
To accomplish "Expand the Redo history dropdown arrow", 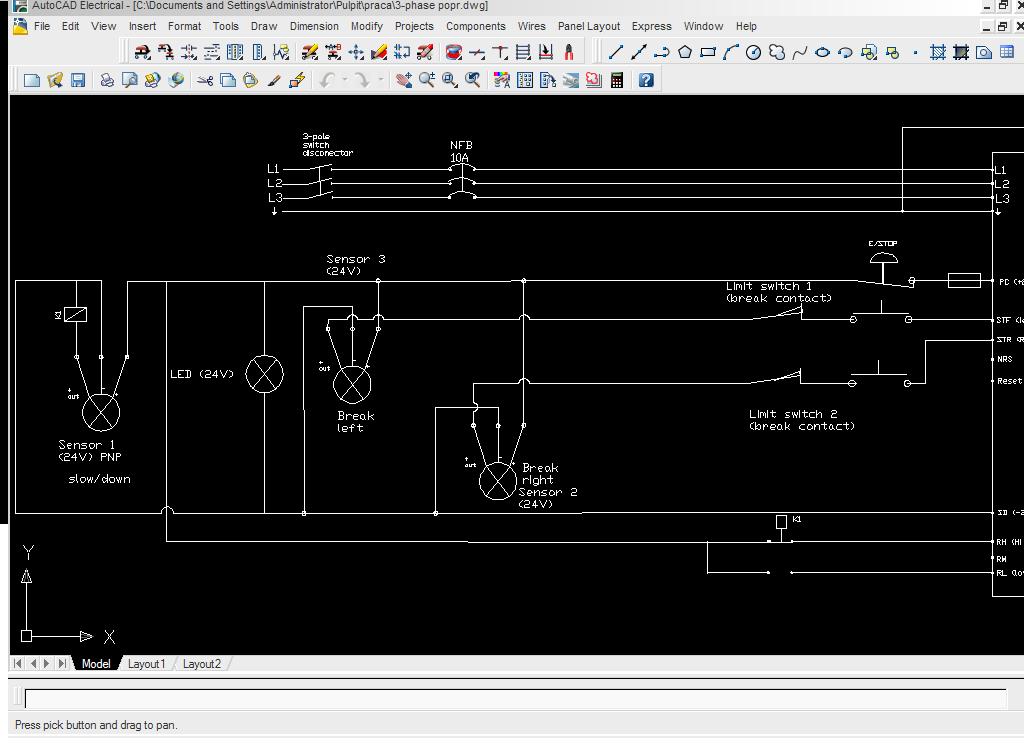I will [380, 80].
